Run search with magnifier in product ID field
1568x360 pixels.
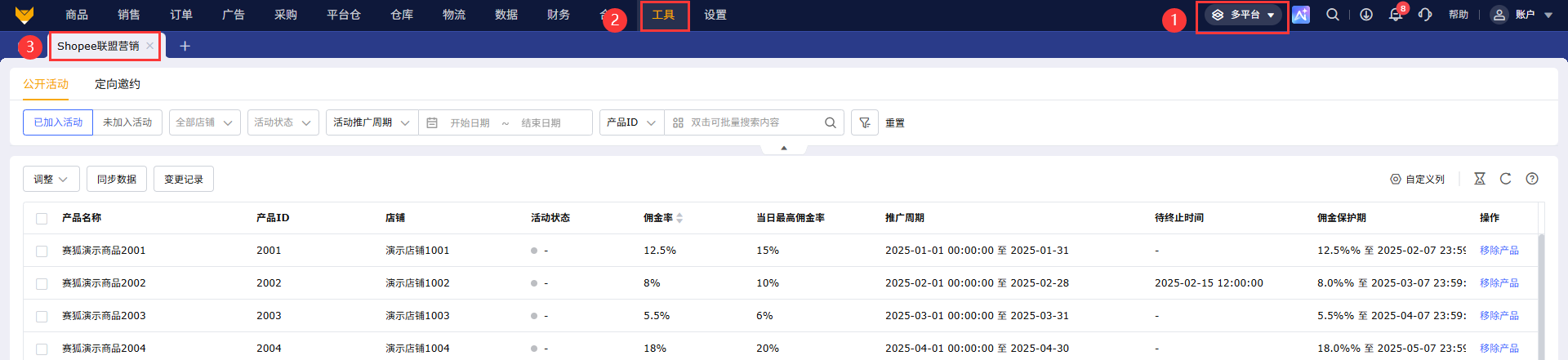click(831, 122)
